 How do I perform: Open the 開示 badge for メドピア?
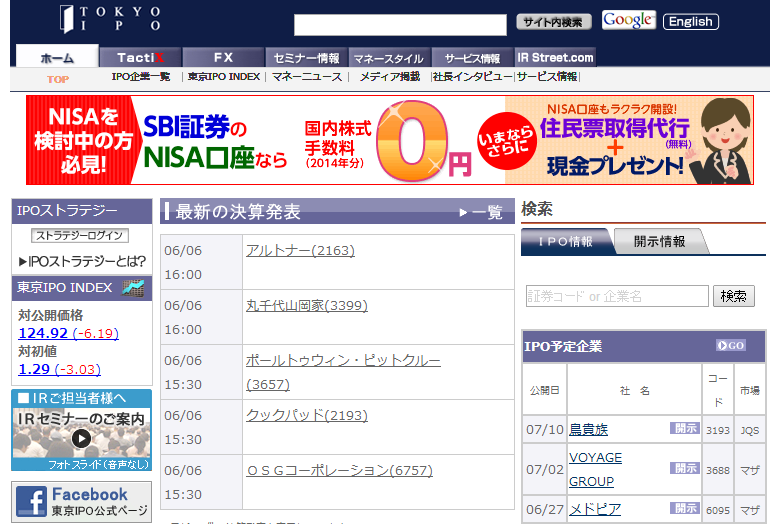(684, 509)
